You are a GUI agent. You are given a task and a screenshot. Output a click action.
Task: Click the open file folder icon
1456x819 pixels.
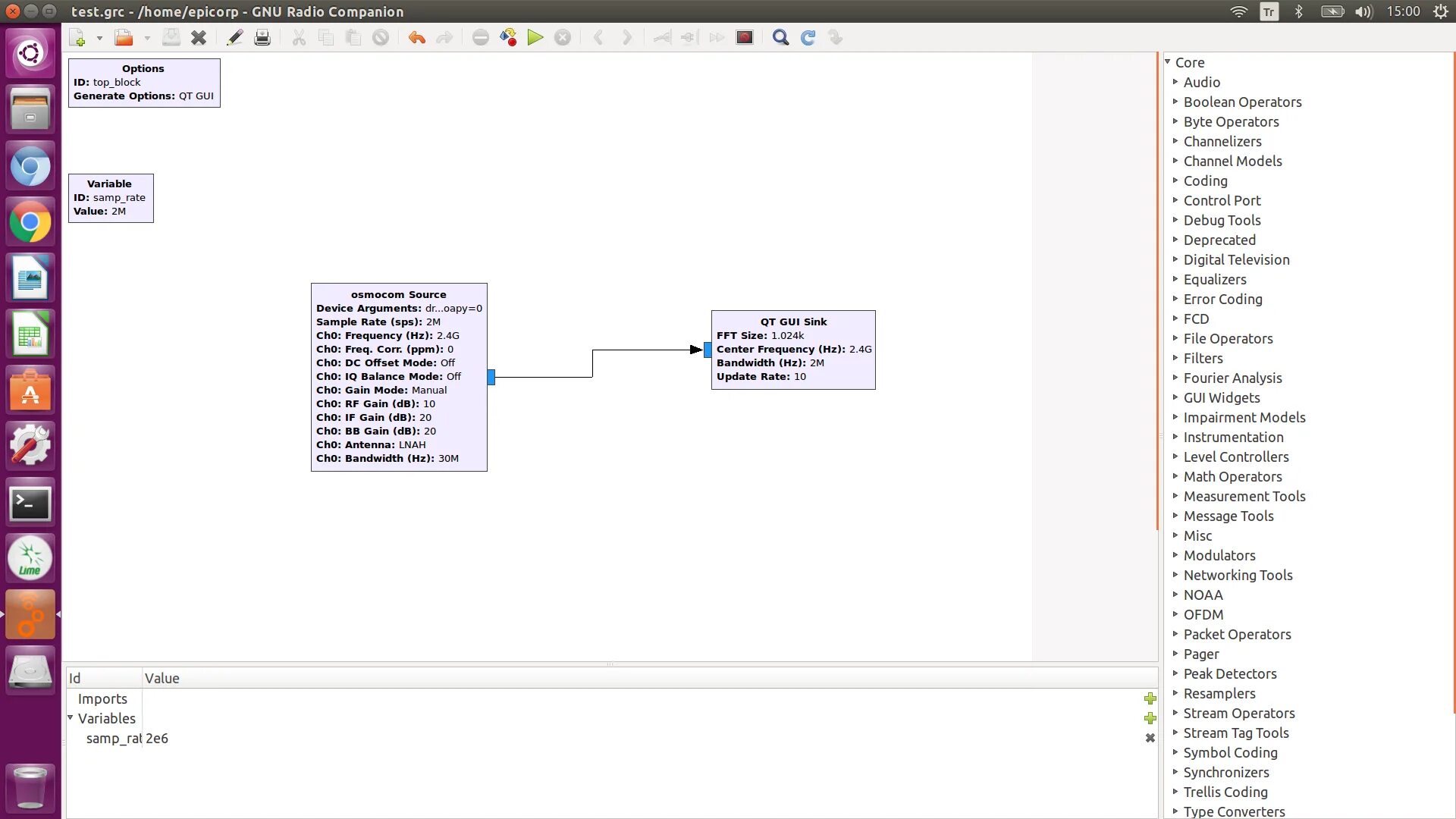tap(124, 38)
